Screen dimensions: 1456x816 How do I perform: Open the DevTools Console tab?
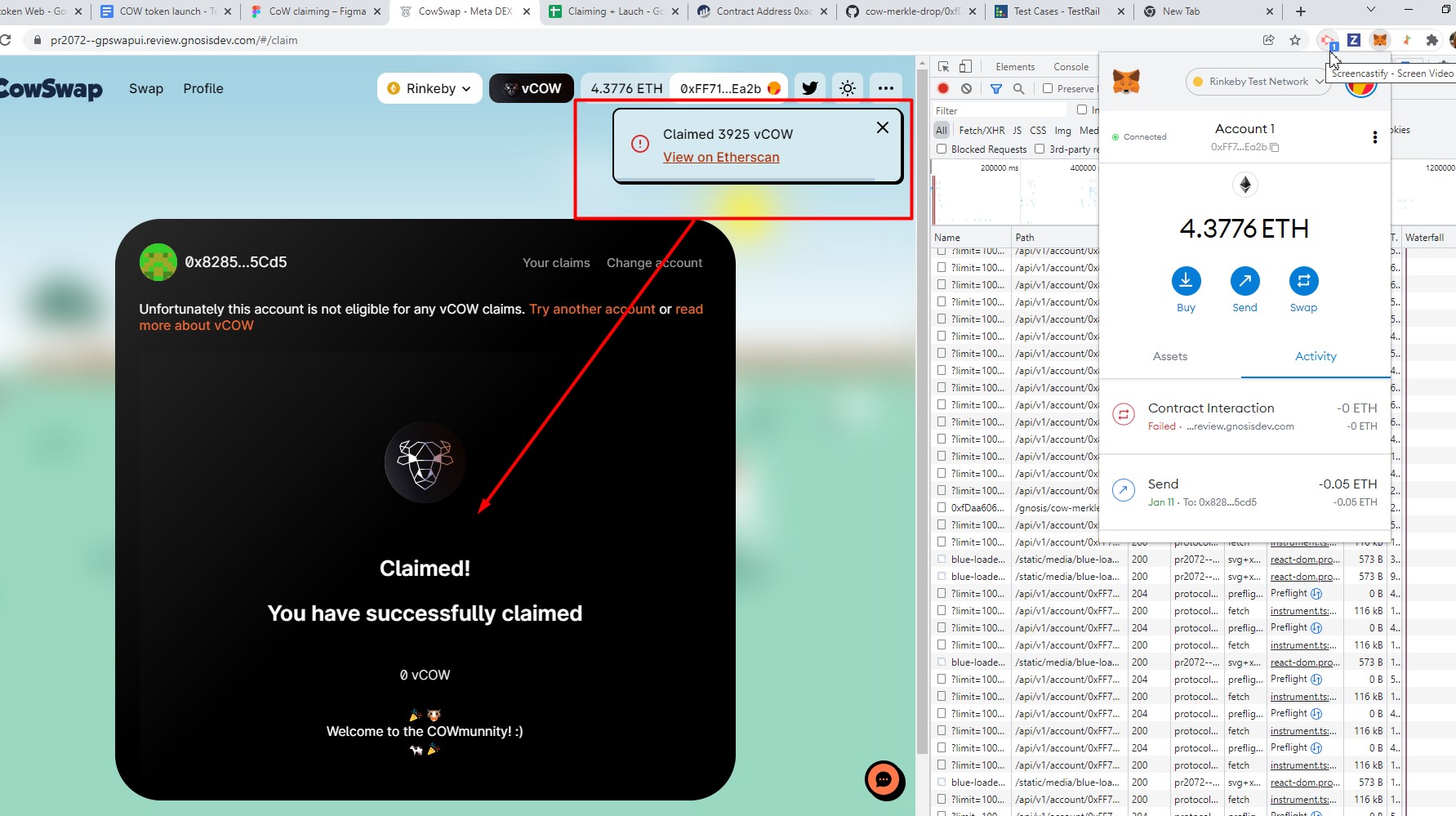pos(1071,66)
